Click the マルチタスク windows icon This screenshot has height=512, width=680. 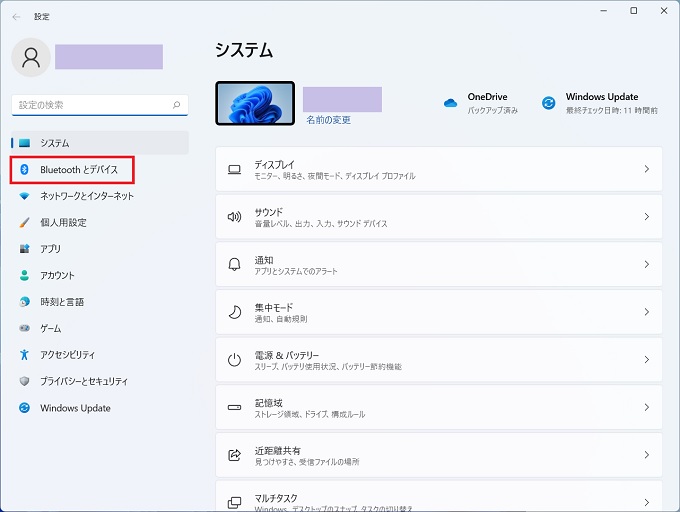[x=235, y=503]
